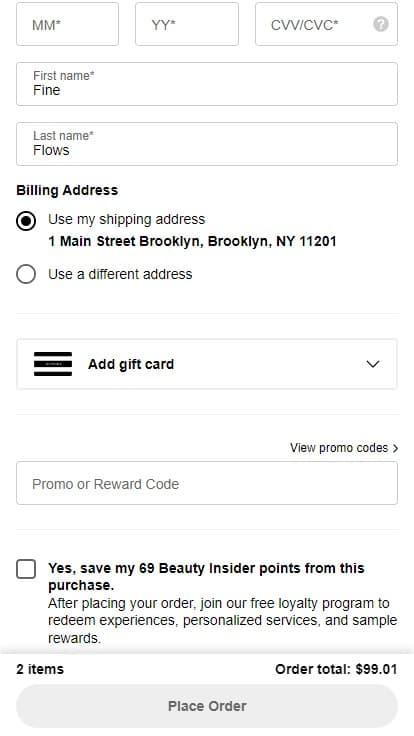This screenshot has width=414, height=736.
Task: Focus the YY expiration year field
Action: (187, 24)
